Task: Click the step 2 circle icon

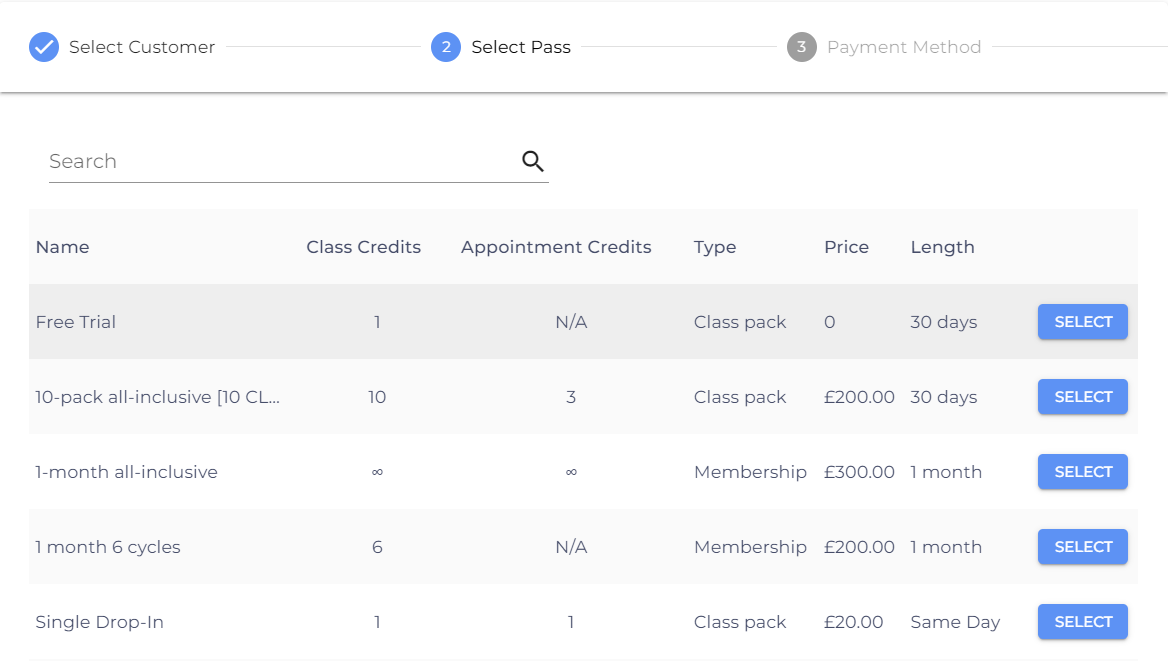Action: coord(446,47)
